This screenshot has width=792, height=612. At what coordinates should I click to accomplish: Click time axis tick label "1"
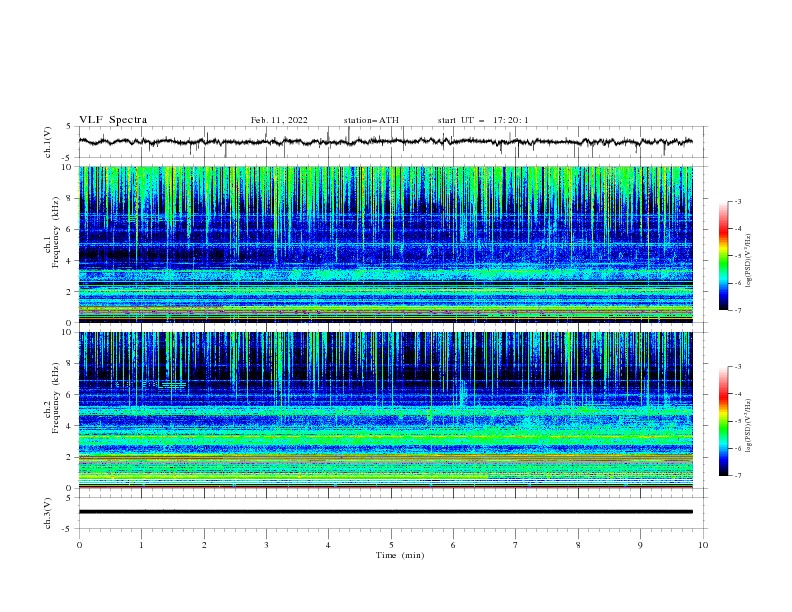141,545
